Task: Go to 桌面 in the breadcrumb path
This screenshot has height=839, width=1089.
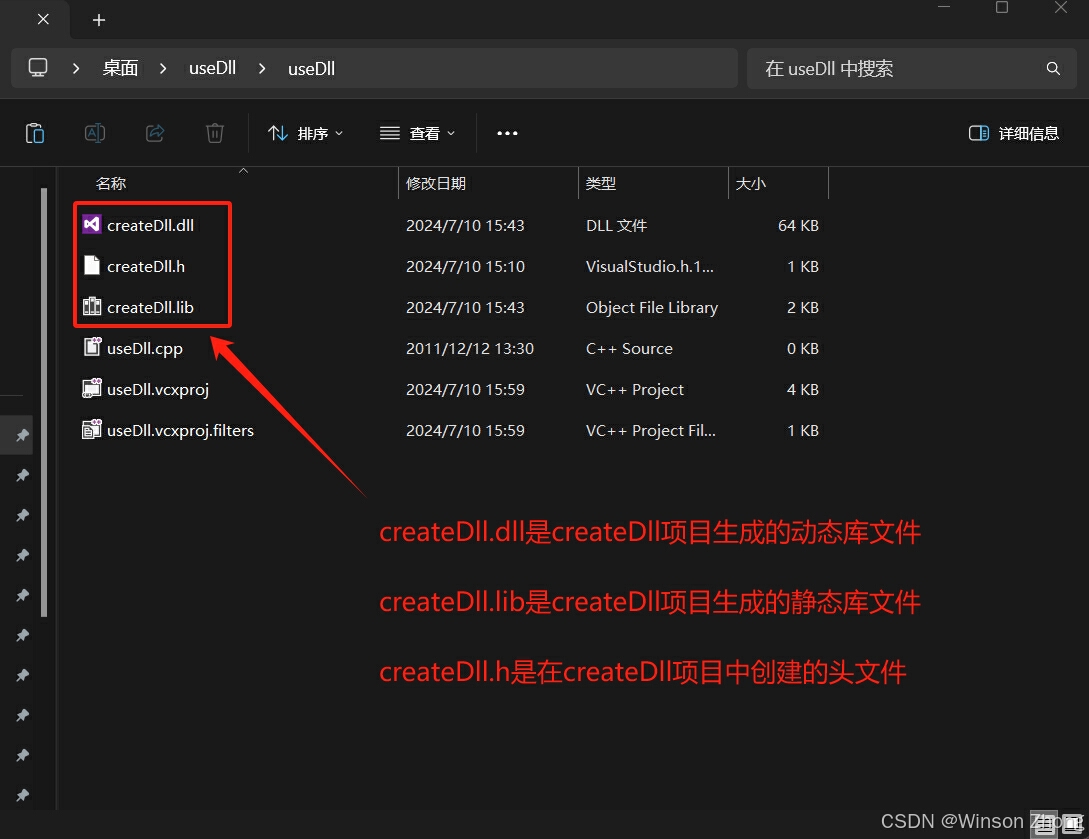Action: coord(120,68)
